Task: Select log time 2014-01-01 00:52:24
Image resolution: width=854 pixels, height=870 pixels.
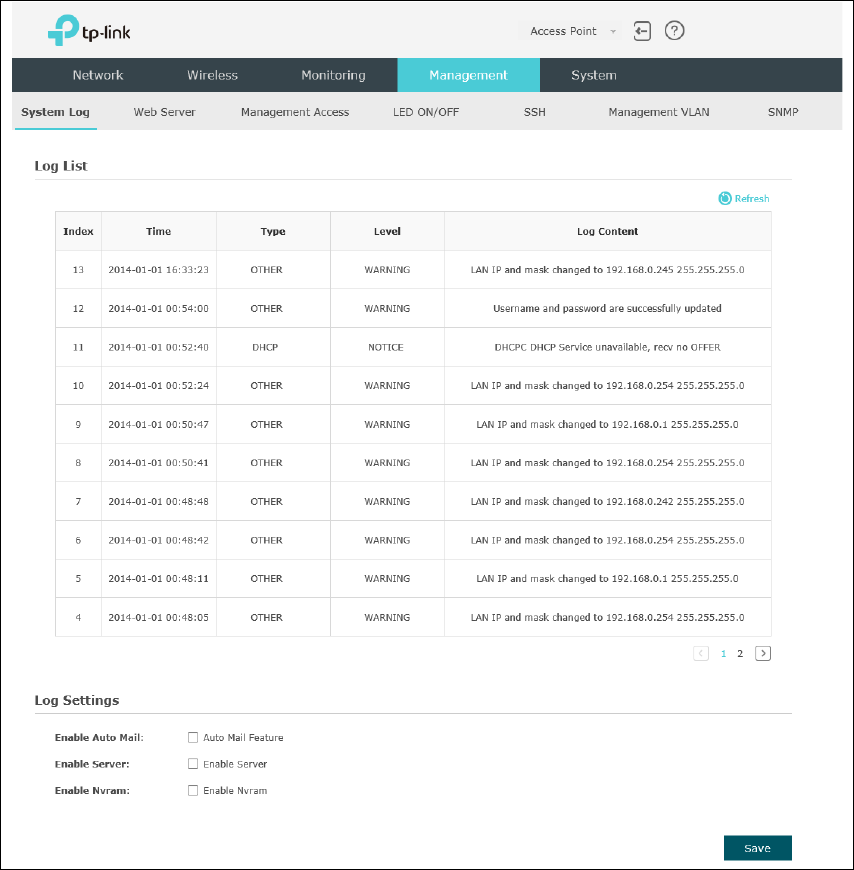Action: tap(159, 386)
